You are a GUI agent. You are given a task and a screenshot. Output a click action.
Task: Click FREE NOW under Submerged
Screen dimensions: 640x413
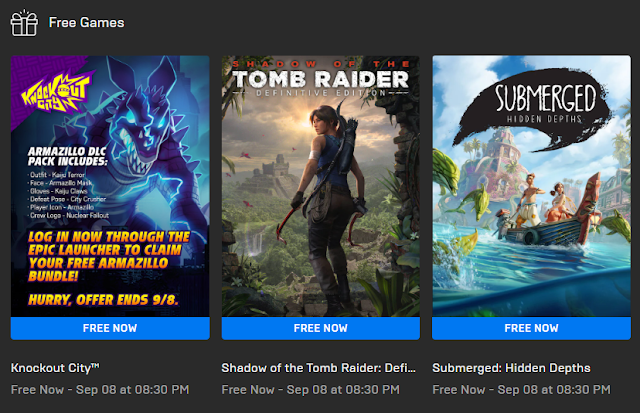coord(531,328)
